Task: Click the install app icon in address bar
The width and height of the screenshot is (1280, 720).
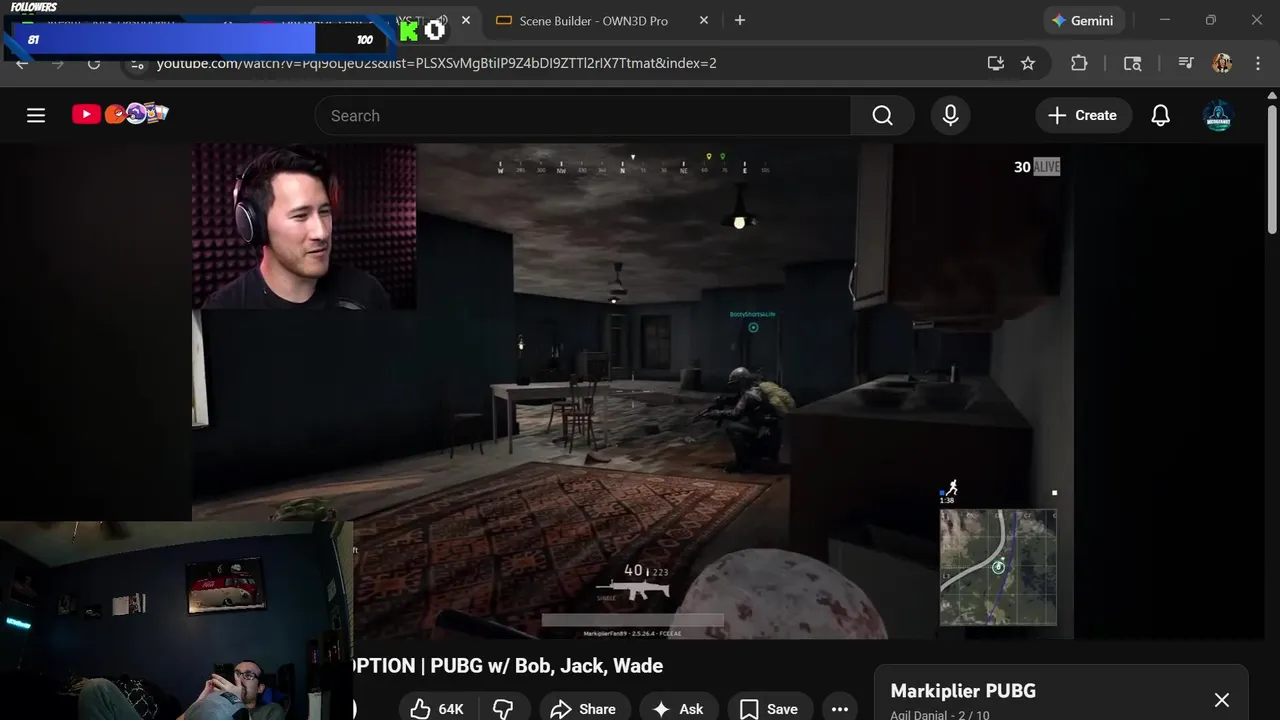Action: (x=995, y=63)
